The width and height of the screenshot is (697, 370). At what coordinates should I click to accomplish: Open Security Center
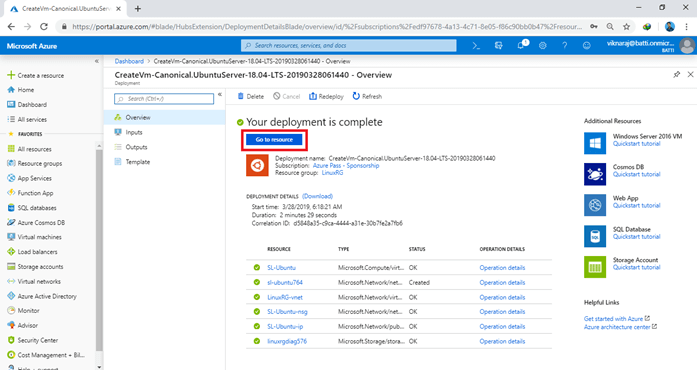click(32, 340)
